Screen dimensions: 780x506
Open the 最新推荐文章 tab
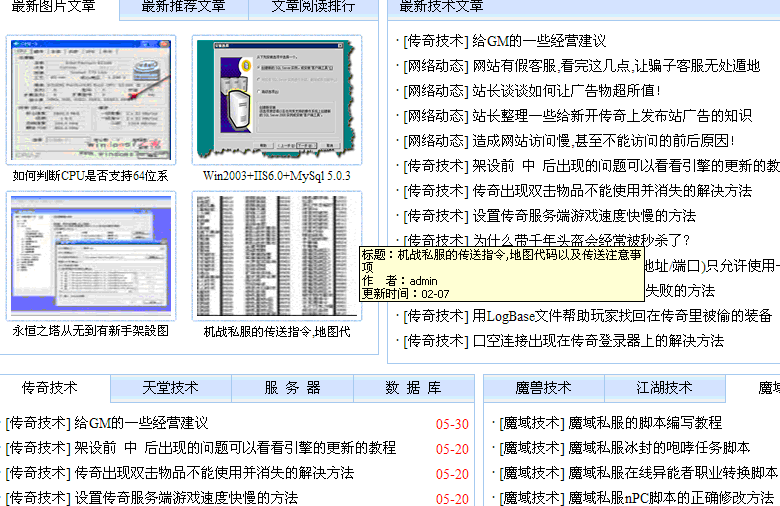click(183, 7)
